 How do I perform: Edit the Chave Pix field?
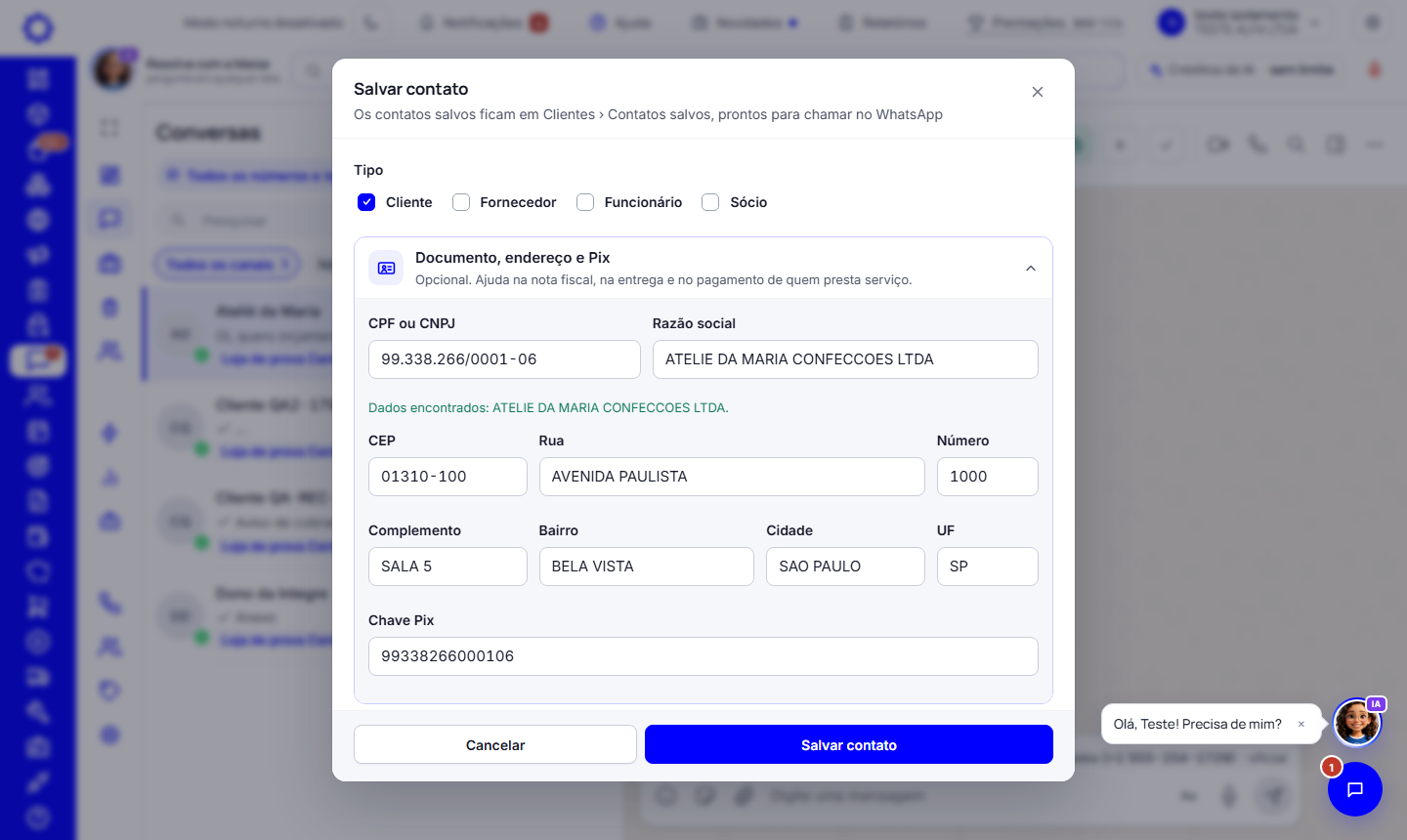click(703, 656)
